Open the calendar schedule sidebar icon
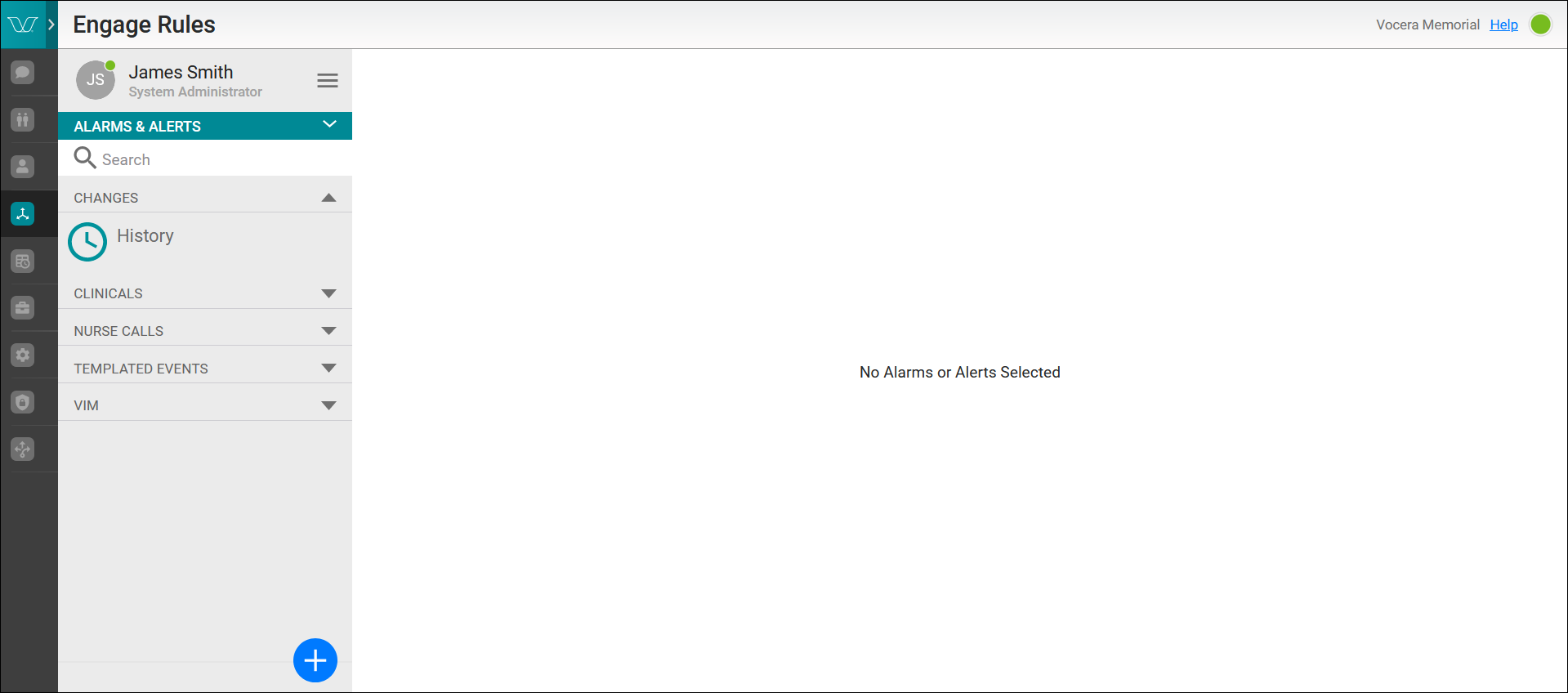Image resolution: width=1568 pixels, height=693 pixels. click(23, 262)
